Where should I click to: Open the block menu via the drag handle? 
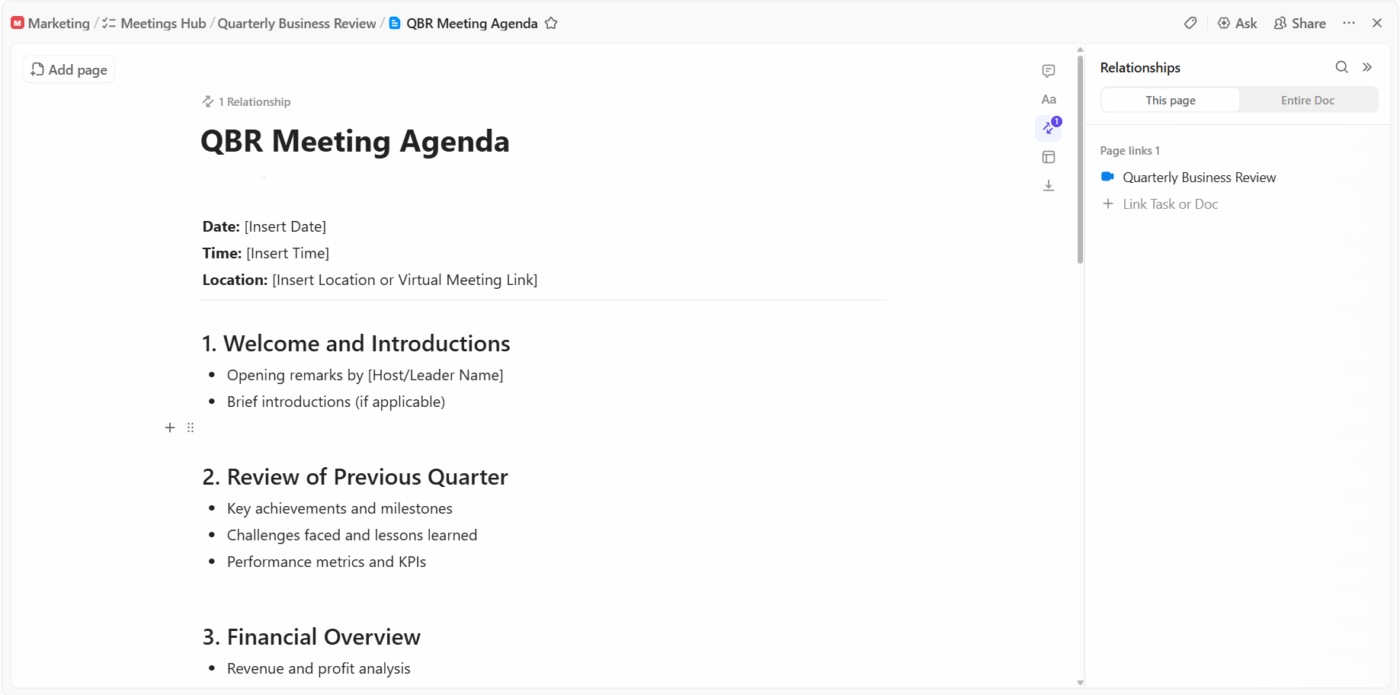190,427
